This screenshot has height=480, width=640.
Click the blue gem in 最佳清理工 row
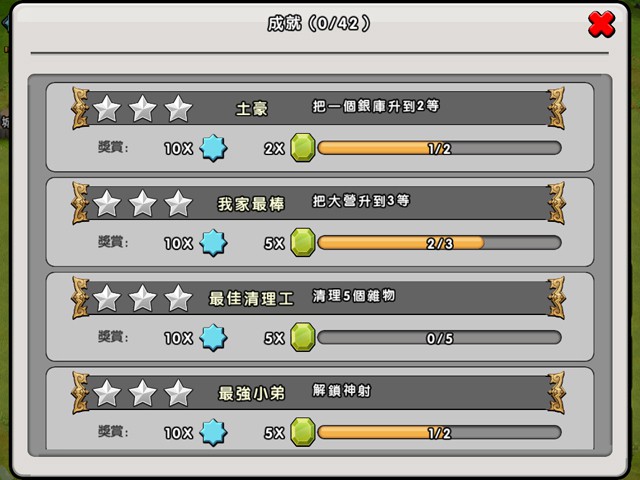(213, 338)
